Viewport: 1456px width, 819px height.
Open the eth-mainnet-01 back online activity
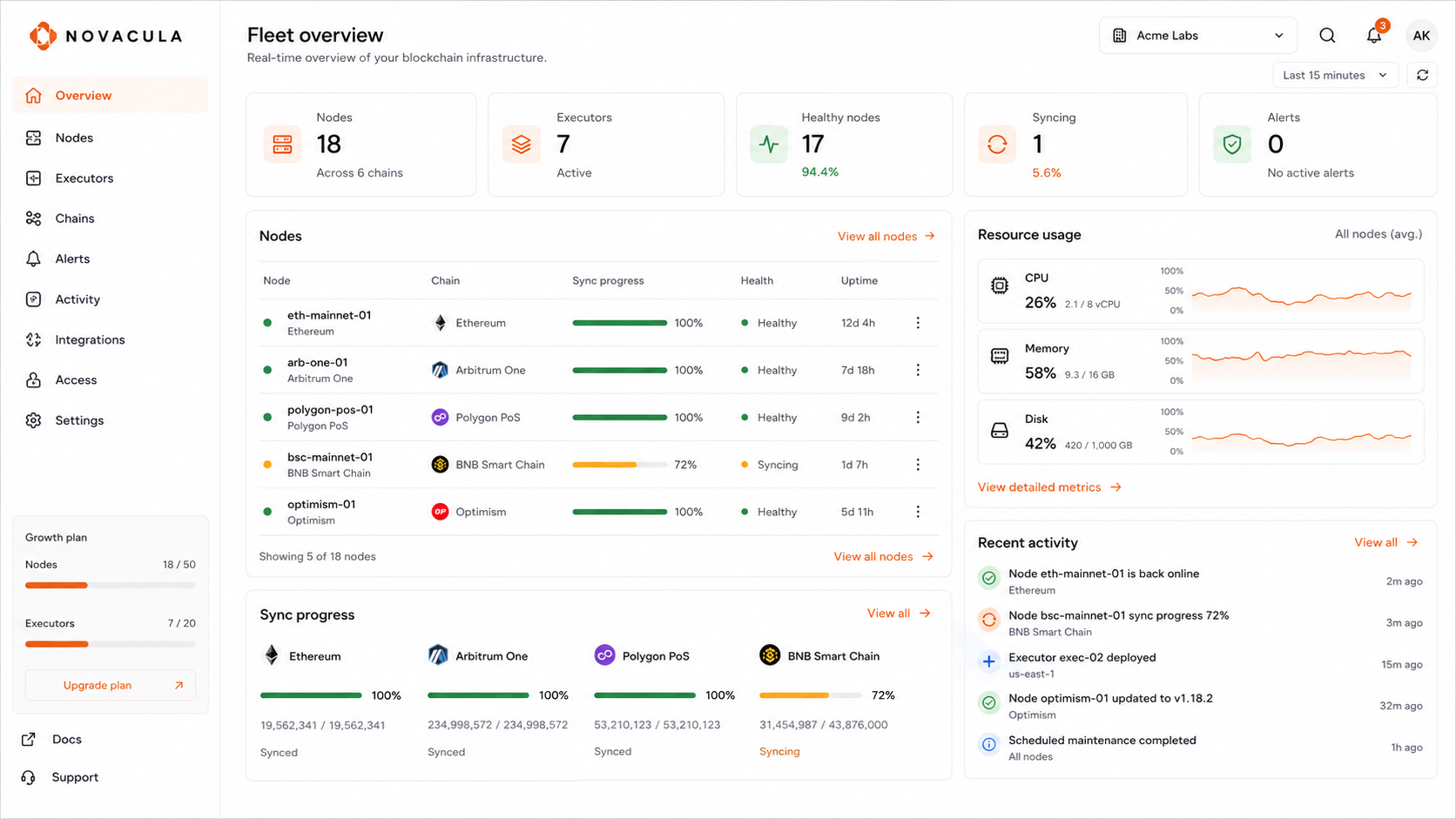[1200, 581]
